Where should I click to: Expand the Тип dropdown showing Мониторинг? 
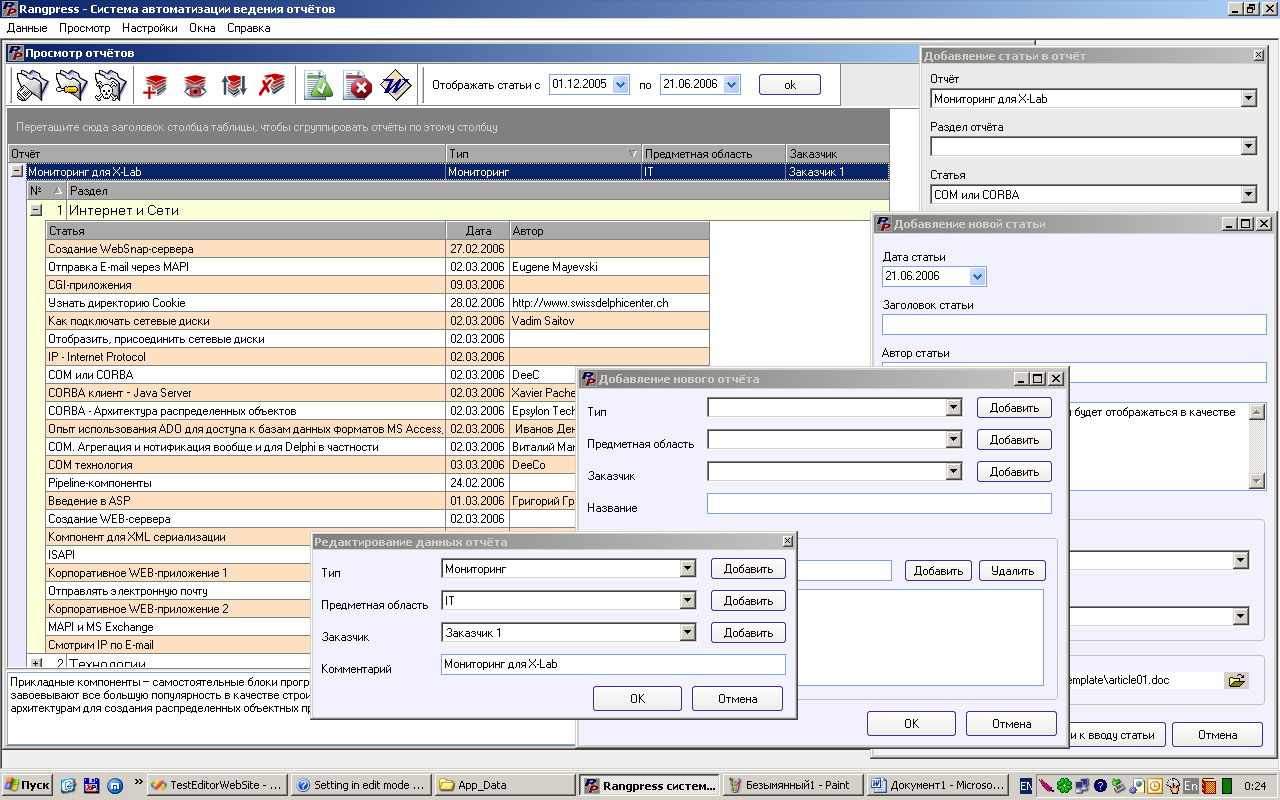pos(687,569)
